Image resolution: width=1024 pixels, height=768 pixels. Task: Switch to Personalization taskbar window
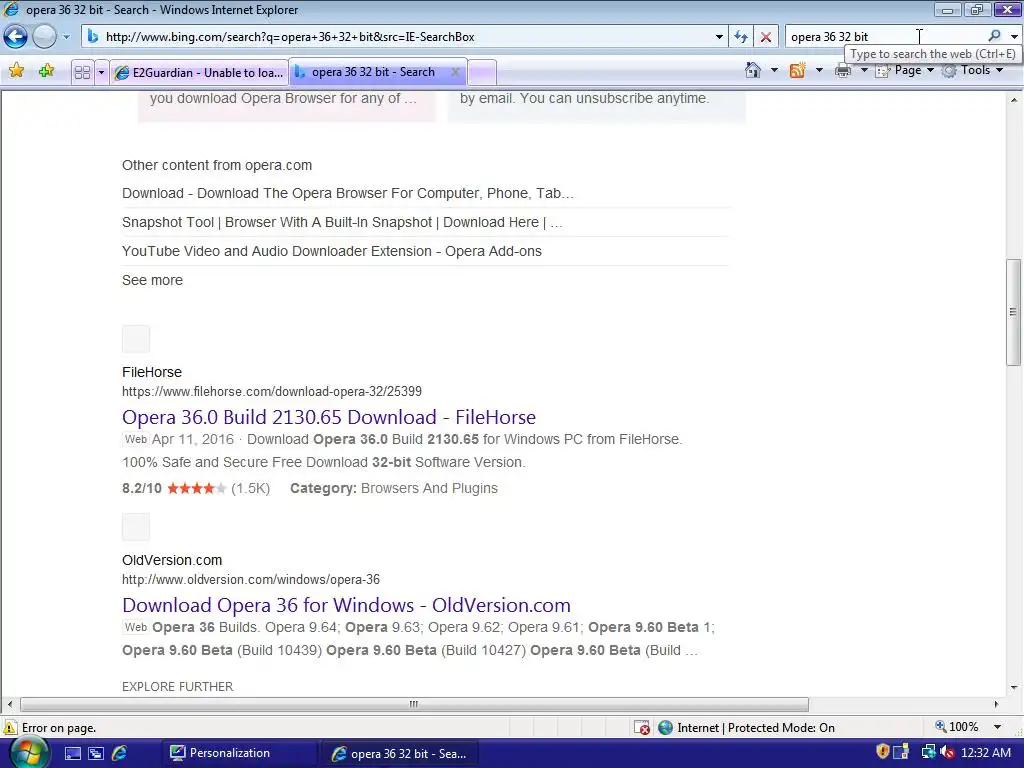click(x=238, y=753)
